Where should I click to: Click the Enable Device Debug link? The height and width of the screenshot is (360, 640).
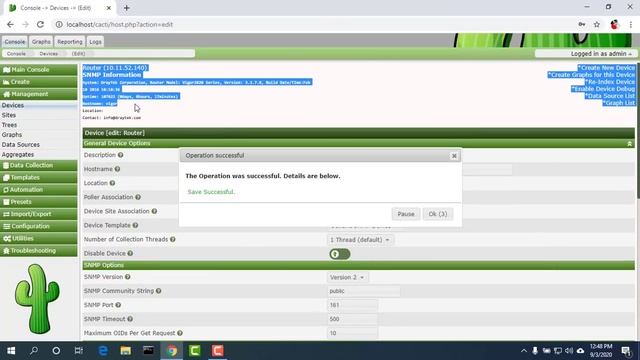[603, 89]
